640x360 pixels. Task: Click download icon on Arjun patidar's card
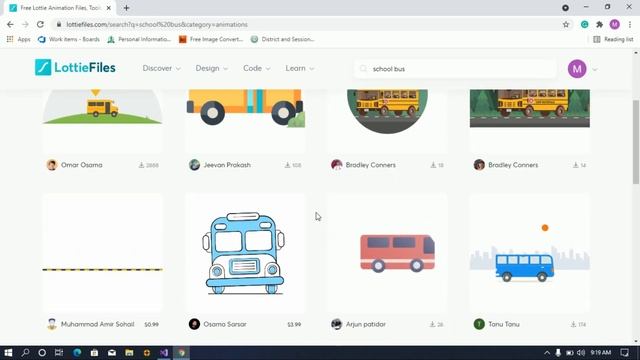click(432, 324)
